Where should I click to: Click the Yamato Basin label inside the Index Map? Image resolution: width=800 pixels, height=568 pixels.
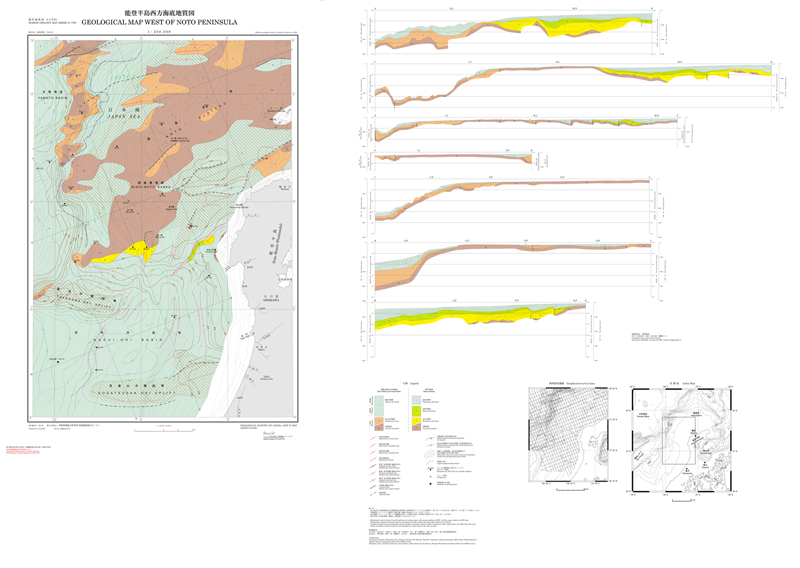(644, 416)
